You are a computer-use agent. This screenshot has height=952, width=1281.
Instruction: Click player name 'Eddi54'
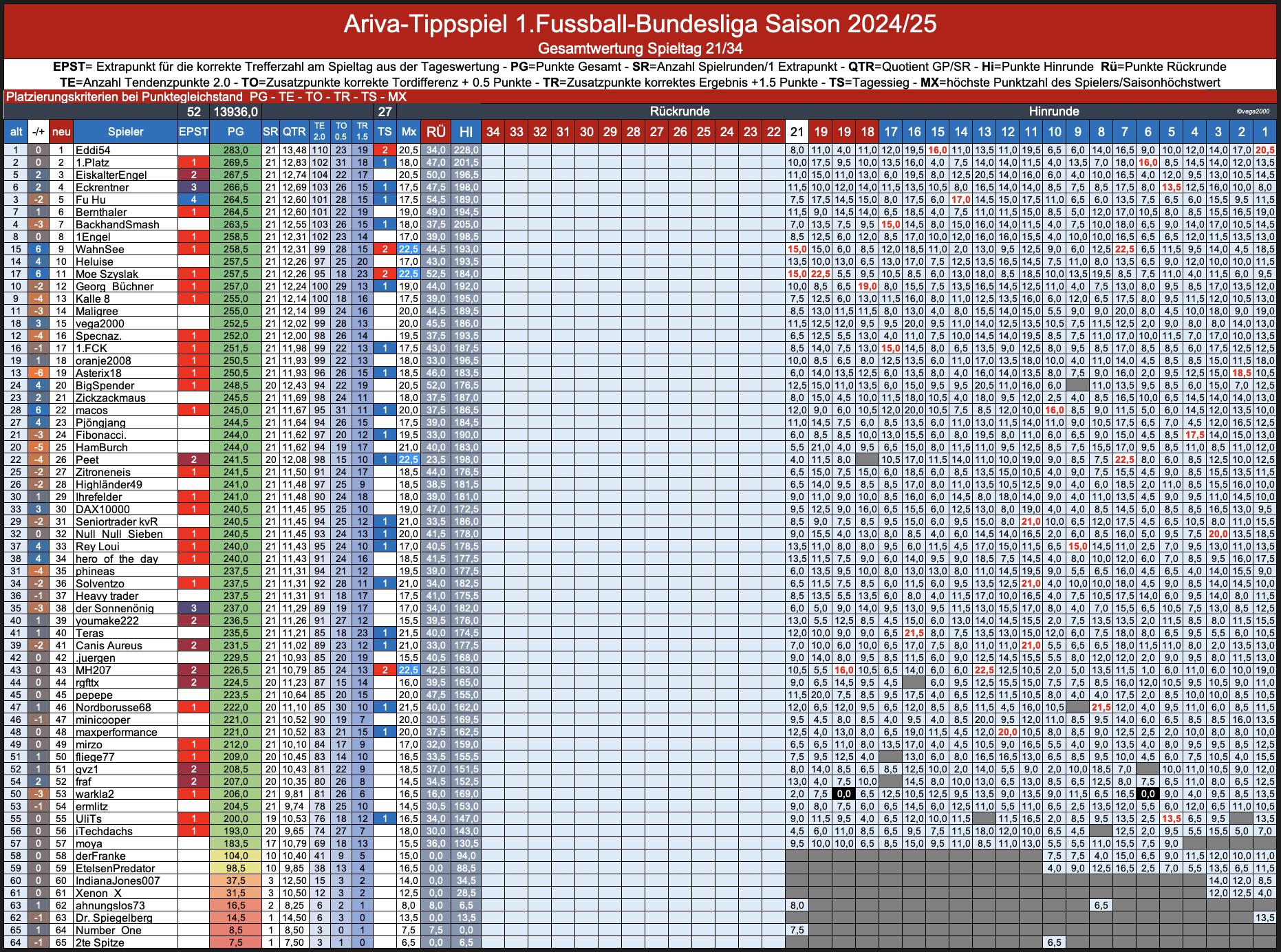(x=93, y=150)
